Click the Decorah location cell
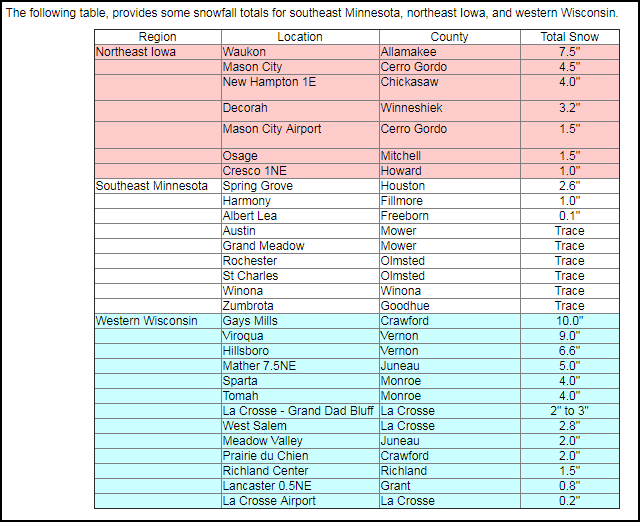This screenshot has width=640, height=522. point(300,111)
